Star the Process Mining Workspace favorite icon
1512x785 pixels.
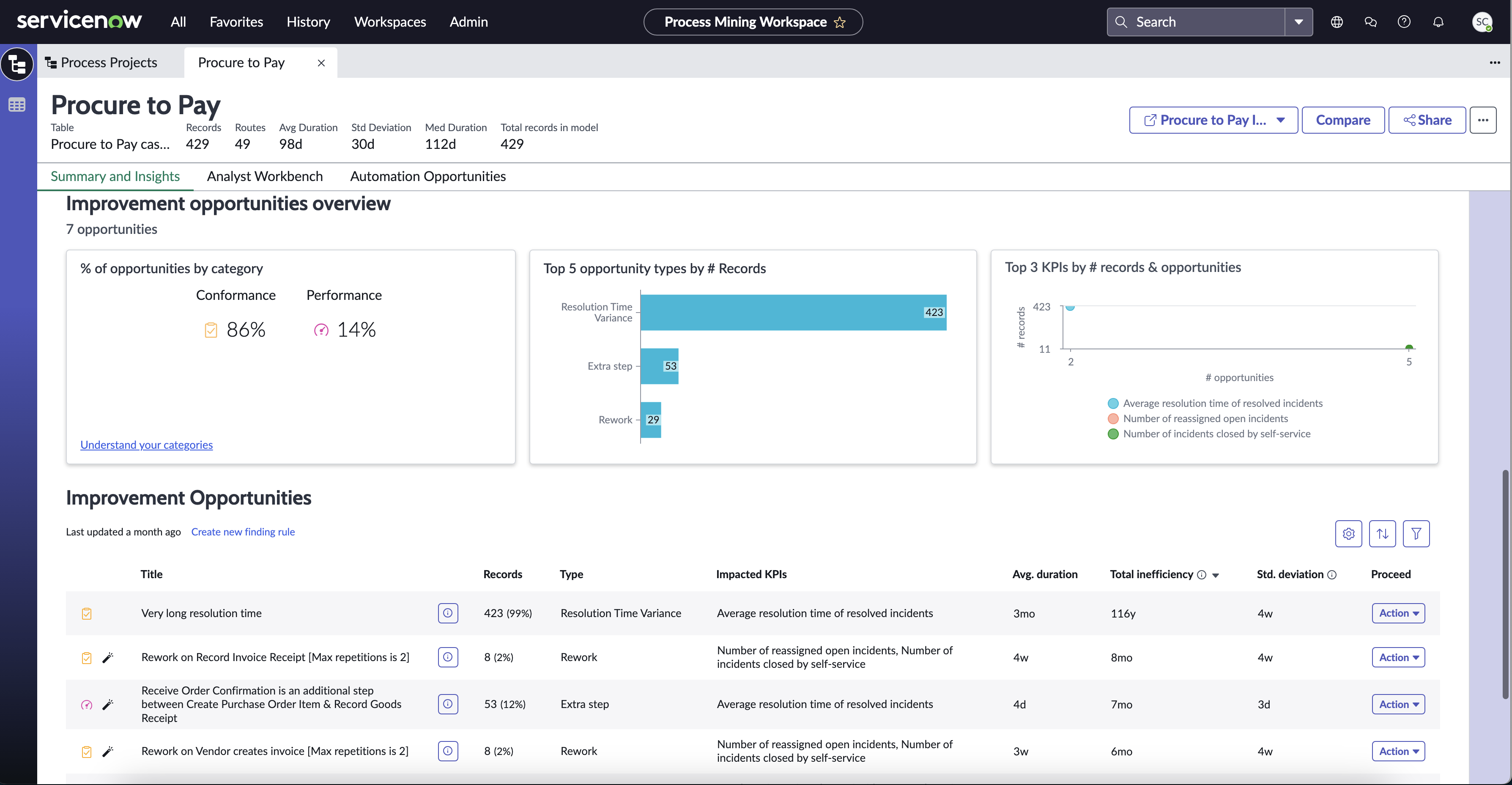coord(840,22)
